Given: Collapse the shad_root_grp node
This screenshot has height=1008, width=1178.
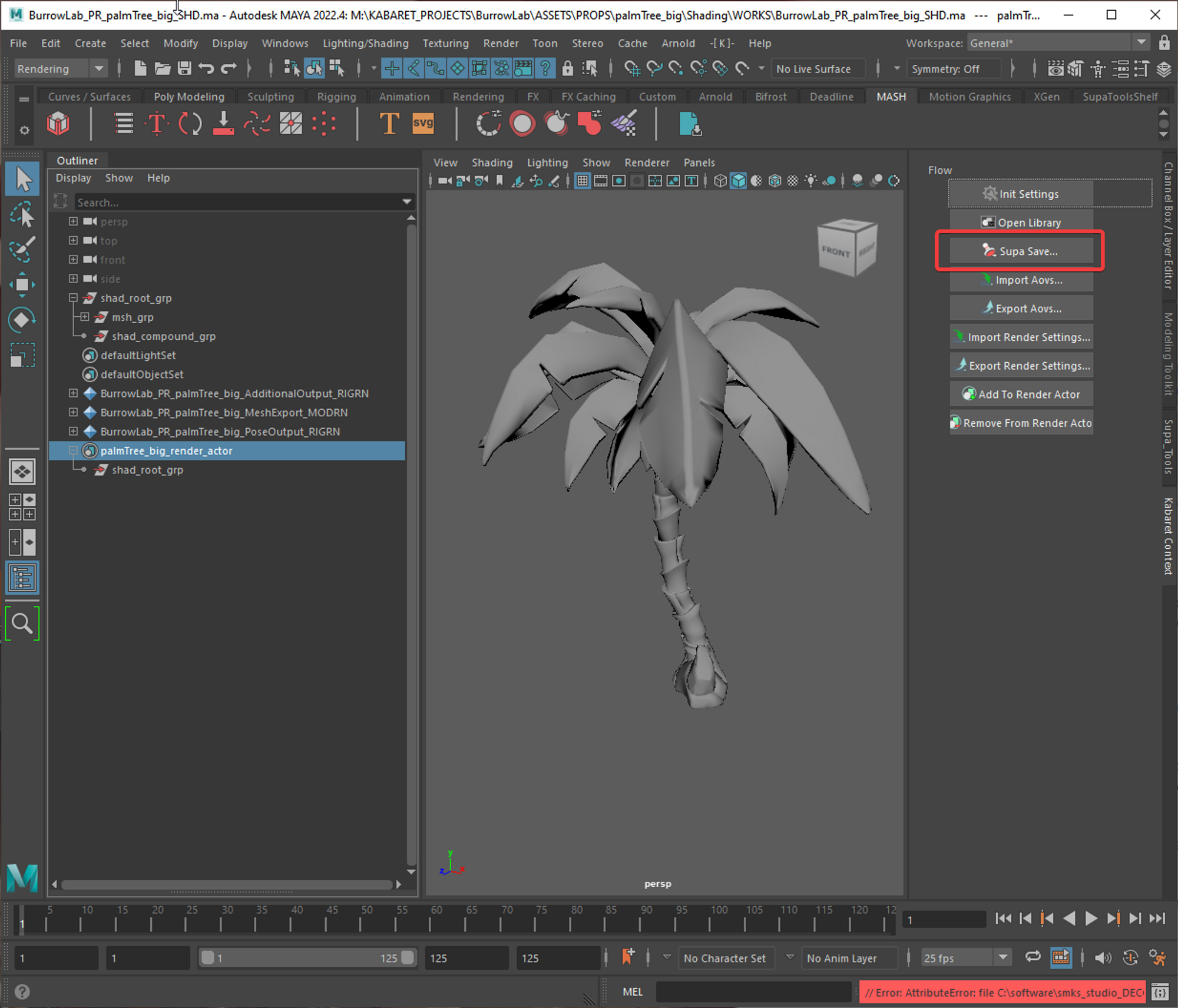Looking at the screenshot, I should point(73,298).
